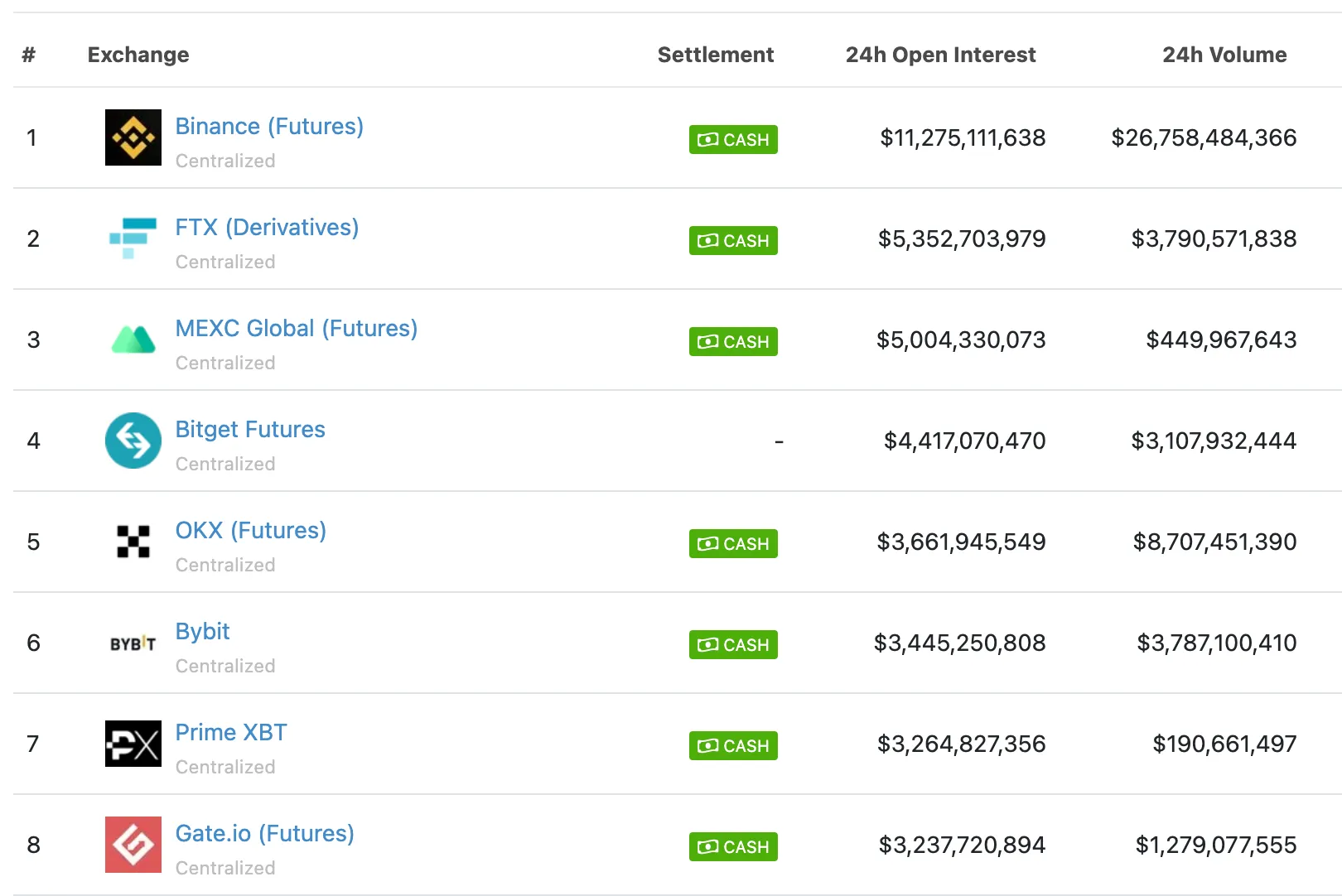Open the Bitget Futures link

click(250, 429)
